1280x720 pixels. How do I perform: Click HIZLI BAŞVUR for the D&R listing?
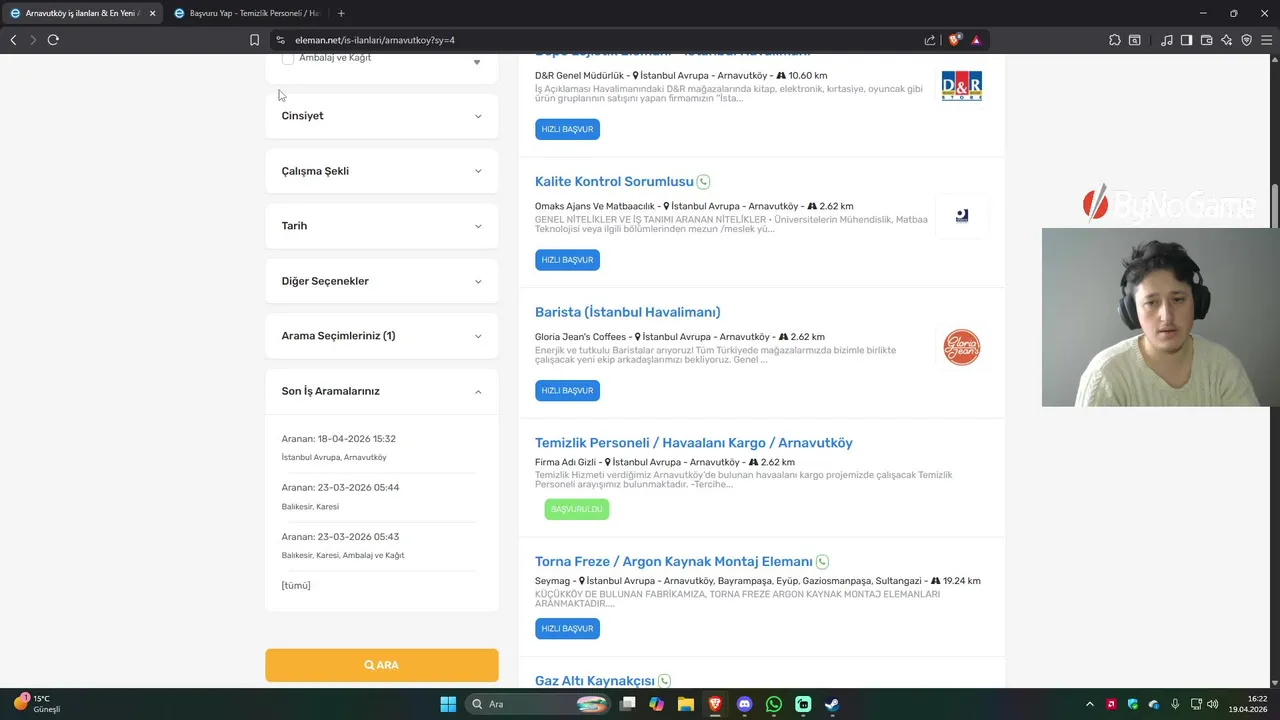(x=567, y=129)
